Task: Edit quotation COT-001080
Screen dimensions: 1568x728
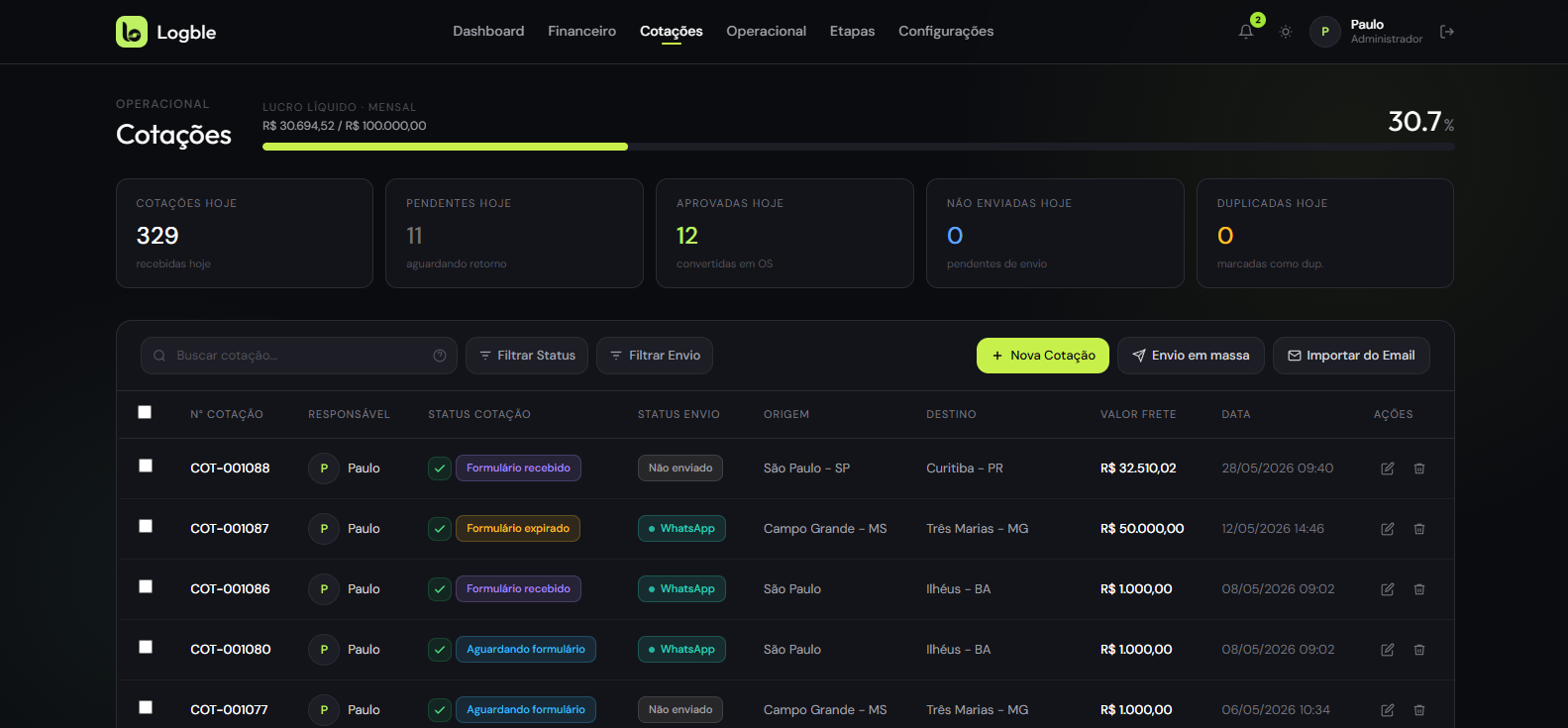Action: tap(1388, 650)
